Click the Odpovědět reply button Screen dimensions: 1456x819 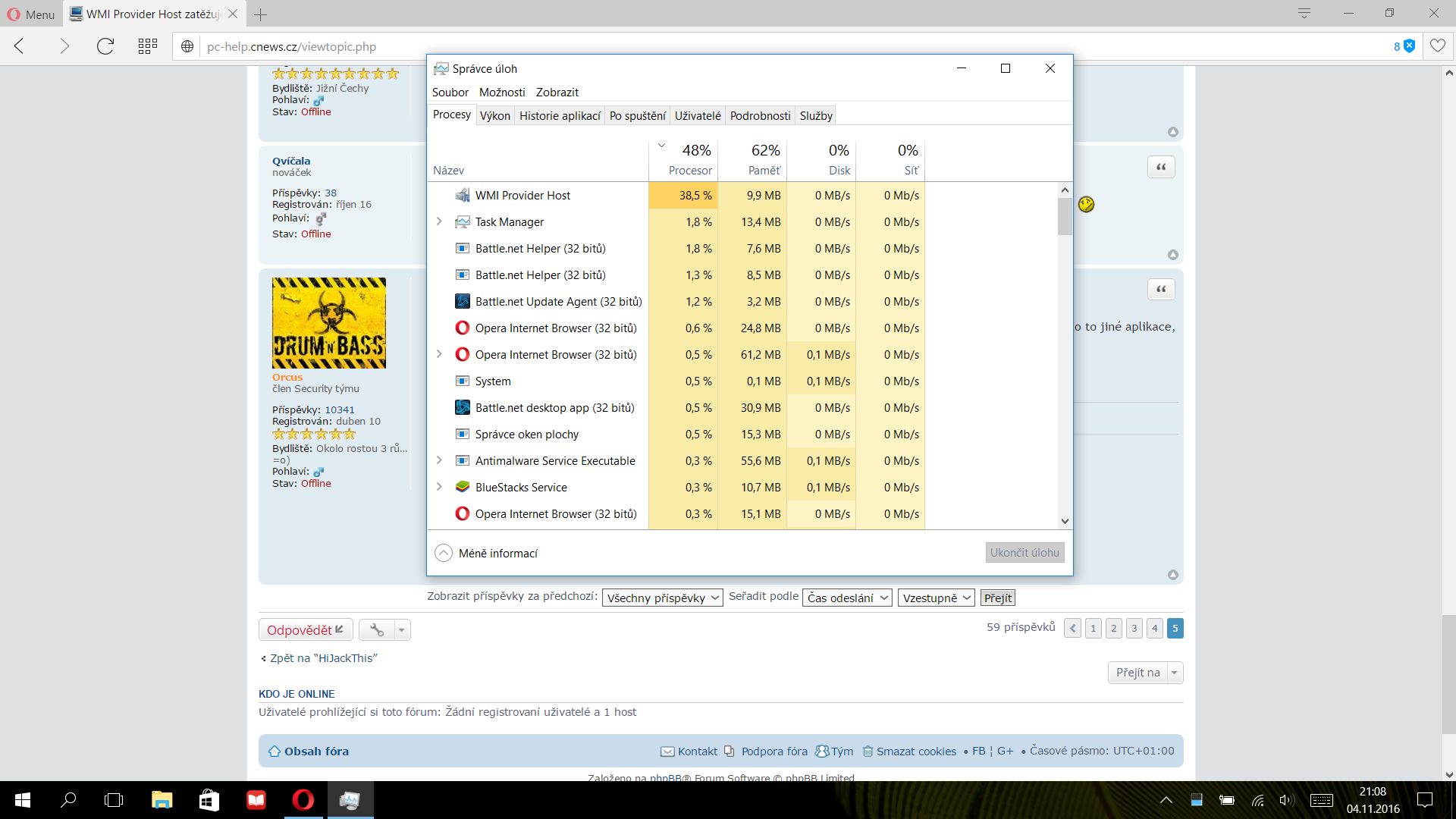coord(305,629)
